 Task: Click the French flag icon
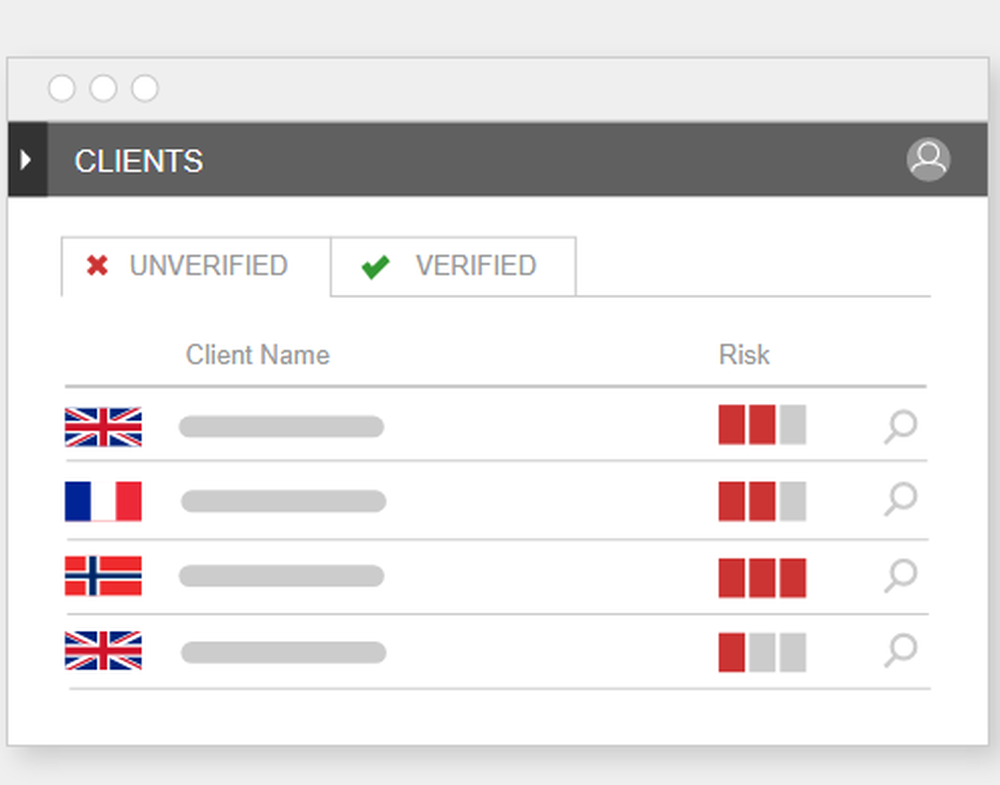click(103, 501)
